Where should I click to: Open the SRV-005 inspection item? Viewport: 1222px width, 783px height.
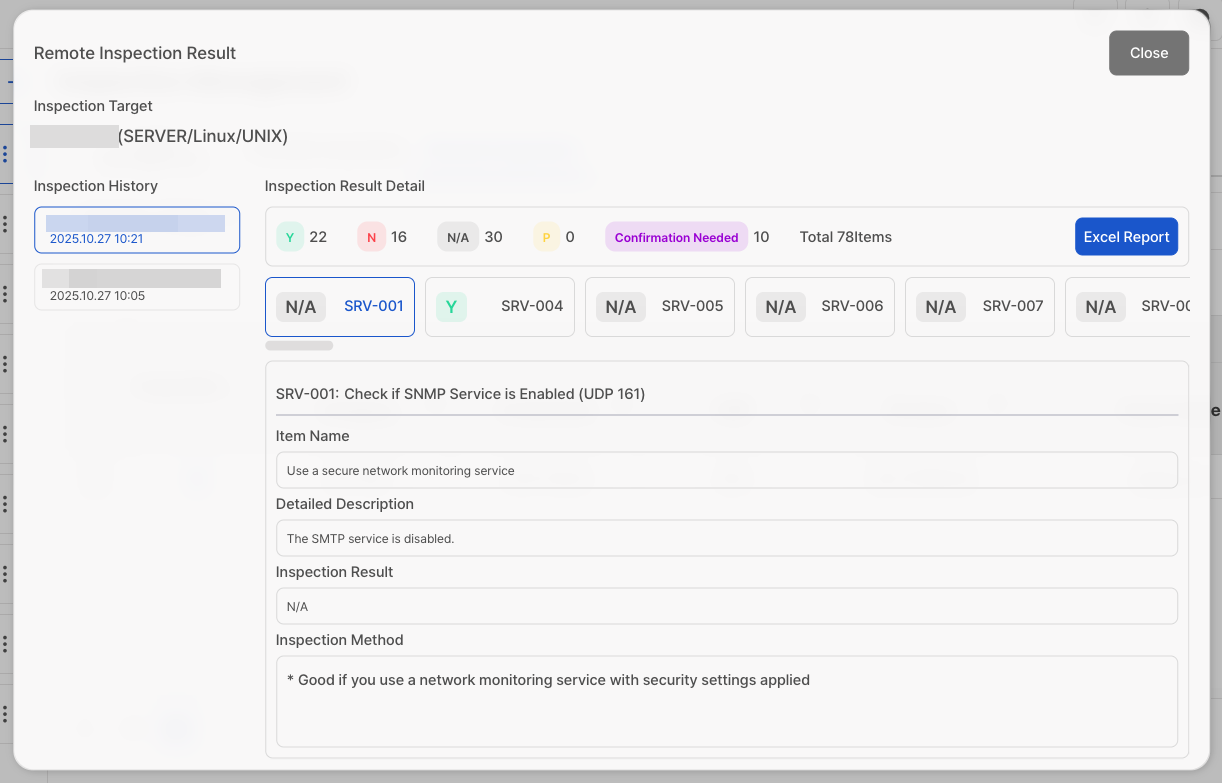tap(660, 307)
